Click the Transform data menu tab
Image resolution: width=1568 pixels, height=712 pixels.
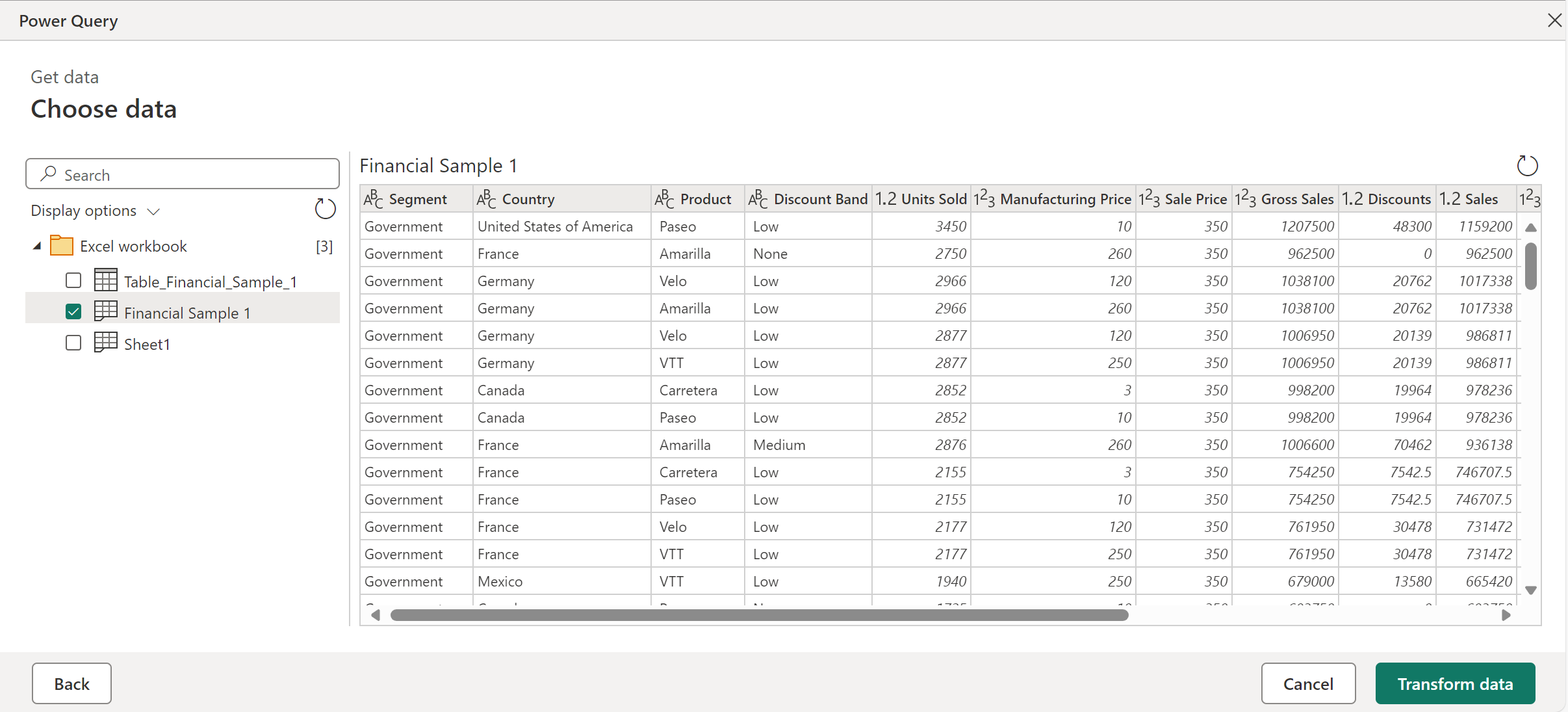1453,683
